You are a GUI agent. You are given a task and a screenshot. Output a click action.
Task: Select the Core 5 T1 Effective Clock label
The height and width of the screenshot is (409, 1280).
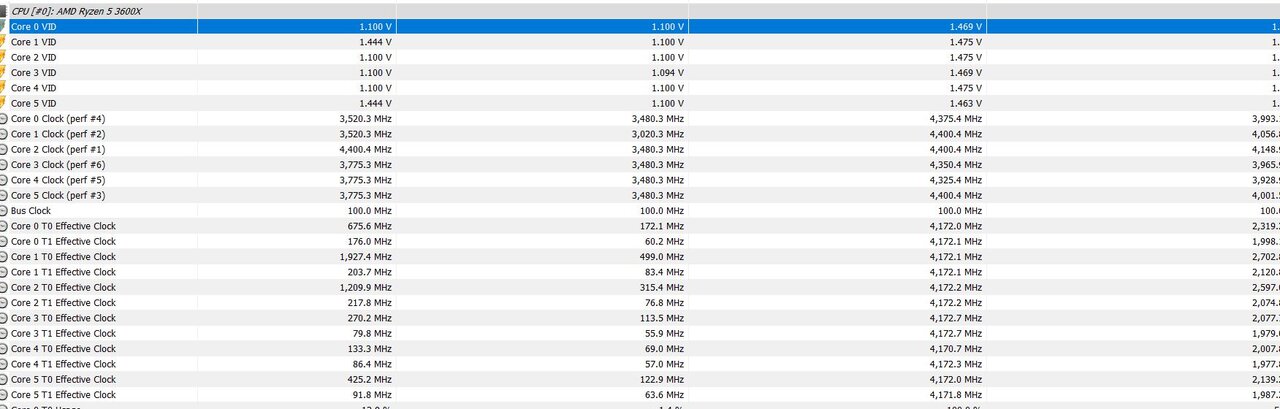(x=63, y=395)
